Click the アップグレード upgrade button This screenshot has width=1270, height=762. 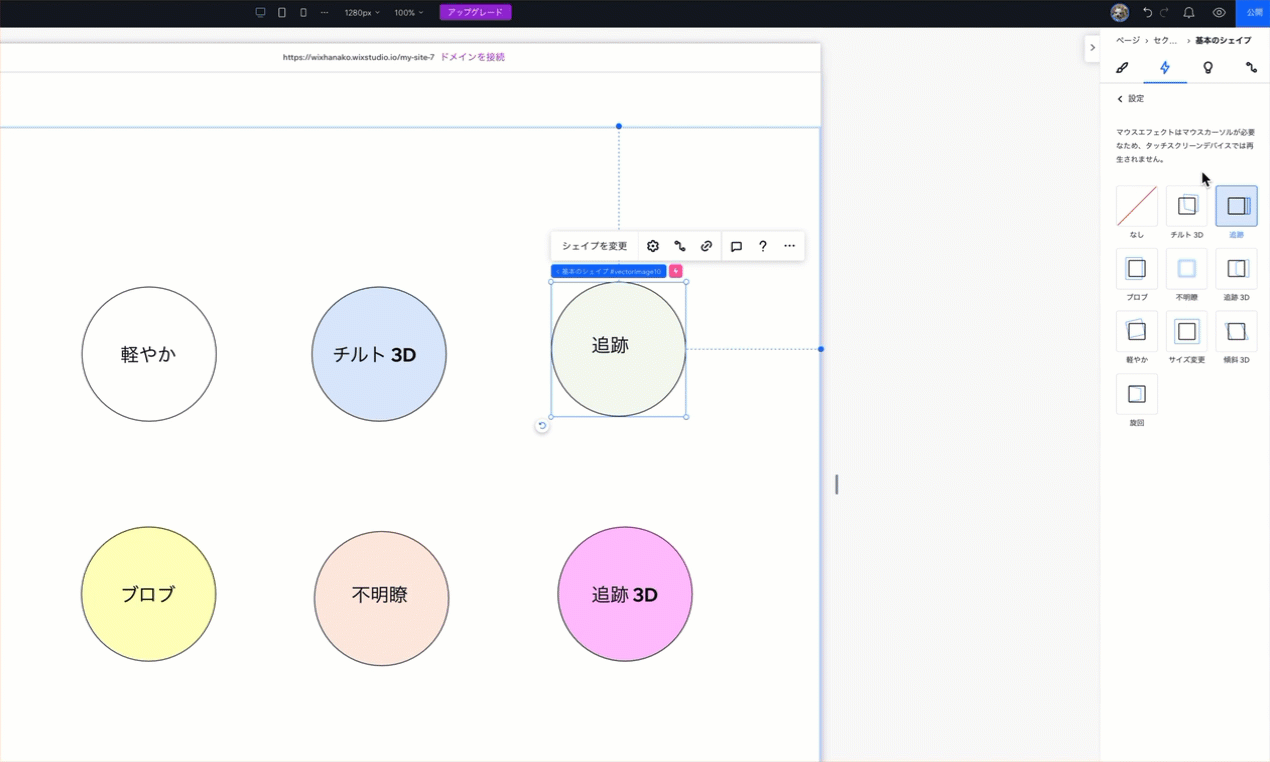click(x=475, y=12)
